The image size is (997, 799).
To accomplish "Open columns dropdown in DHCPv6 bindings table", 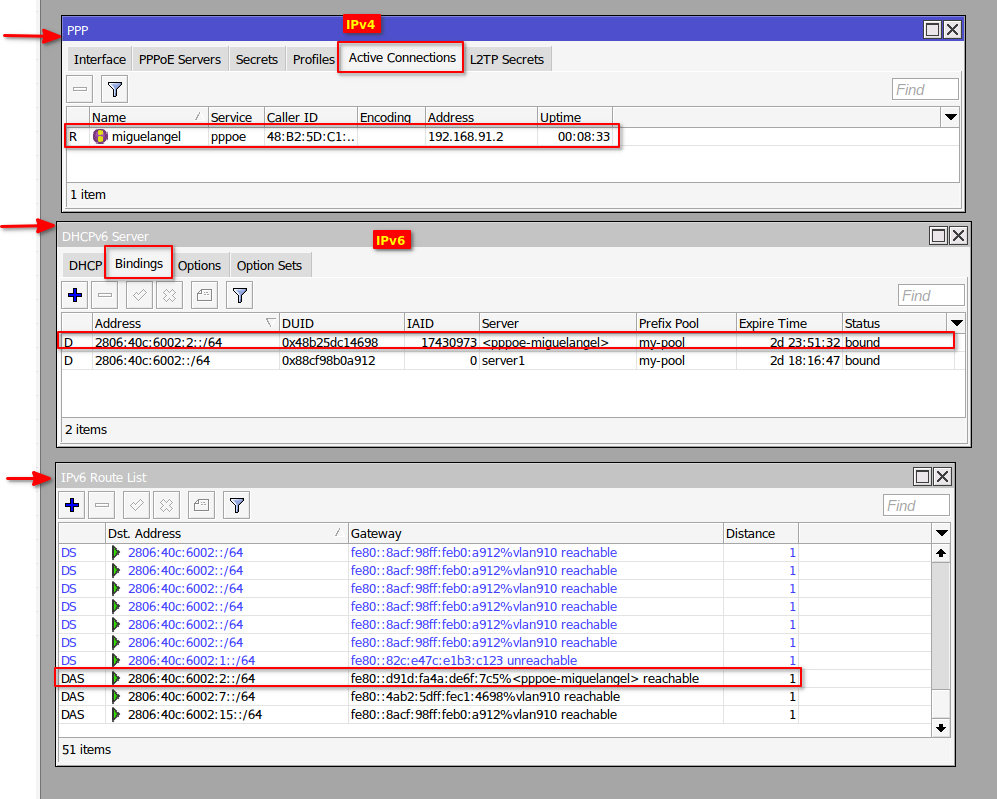I will coord(956,323).
